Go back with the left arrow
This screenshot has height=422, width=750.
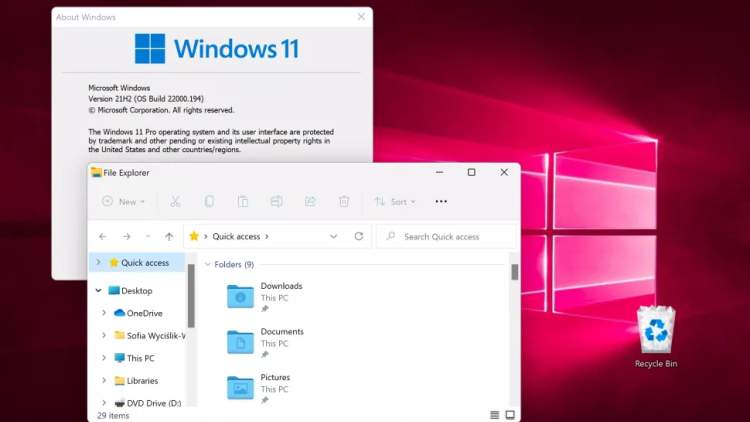(103, 236)
